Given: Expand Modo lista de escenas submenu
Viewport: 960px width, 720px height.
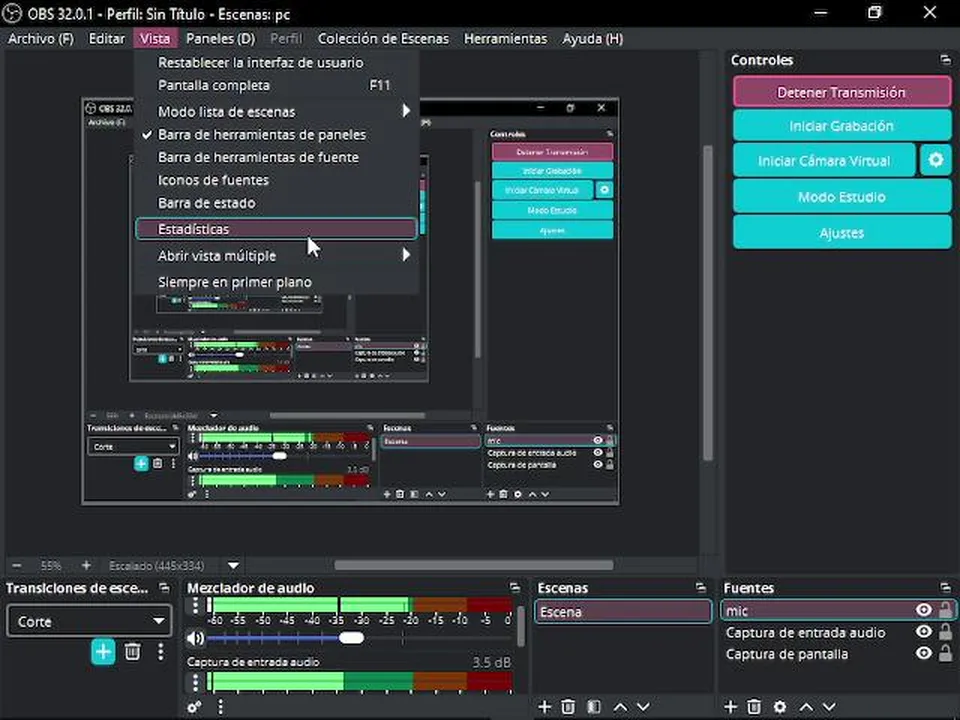Looking at the screenshot, I should click(x=277, y=111).
